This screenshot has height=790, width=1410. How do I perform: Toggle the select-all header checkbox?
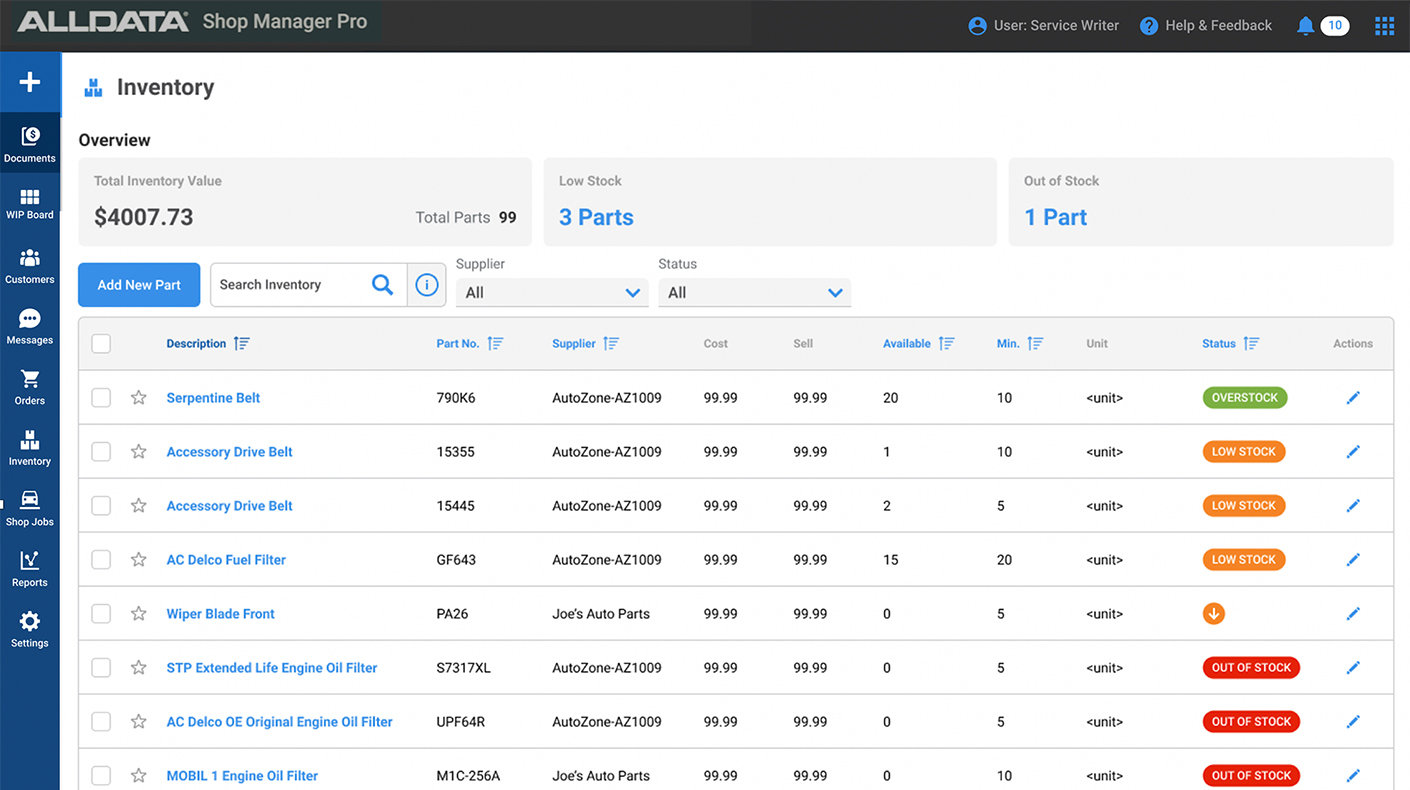coord(101,344)
